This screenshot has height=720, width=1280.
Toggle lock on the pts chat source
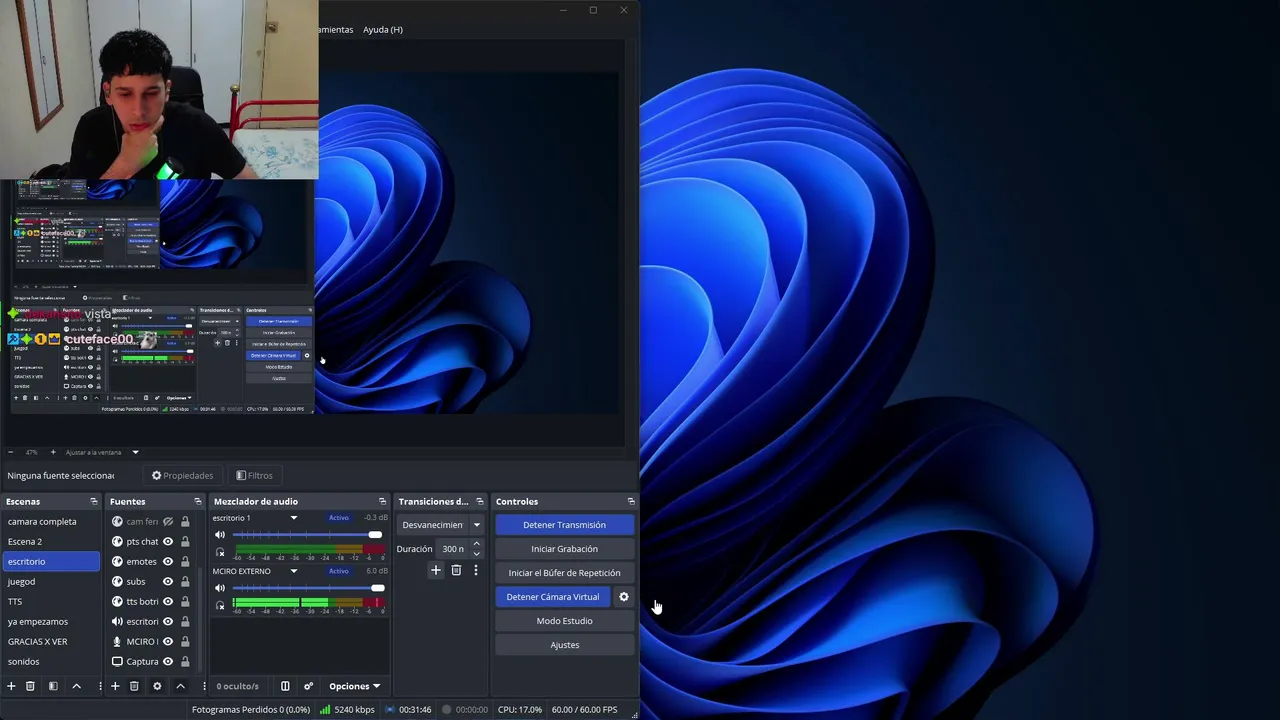click(x=185, y=541)
